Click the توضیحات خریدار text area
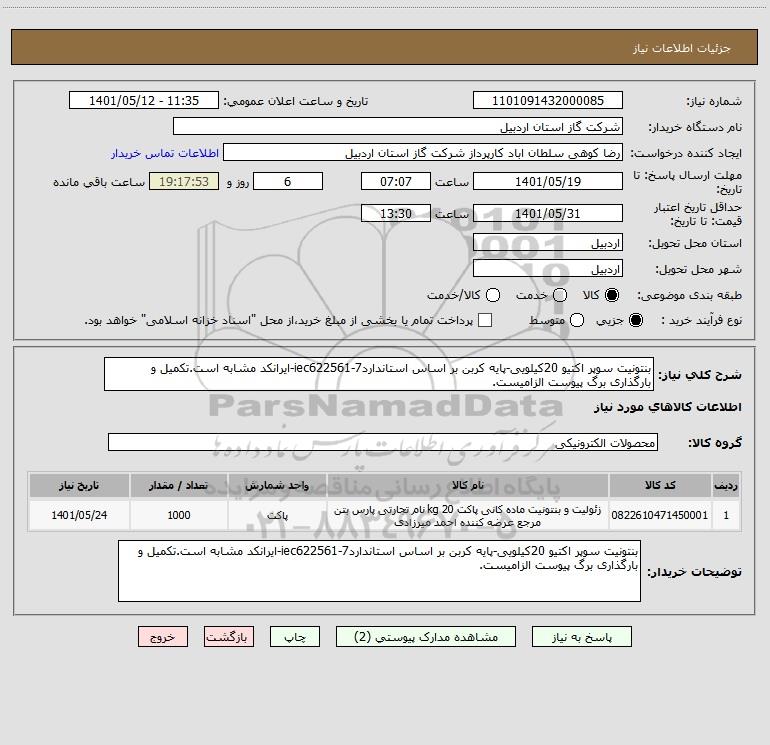This screenshot has width=770, height=745. coord(379,571)
